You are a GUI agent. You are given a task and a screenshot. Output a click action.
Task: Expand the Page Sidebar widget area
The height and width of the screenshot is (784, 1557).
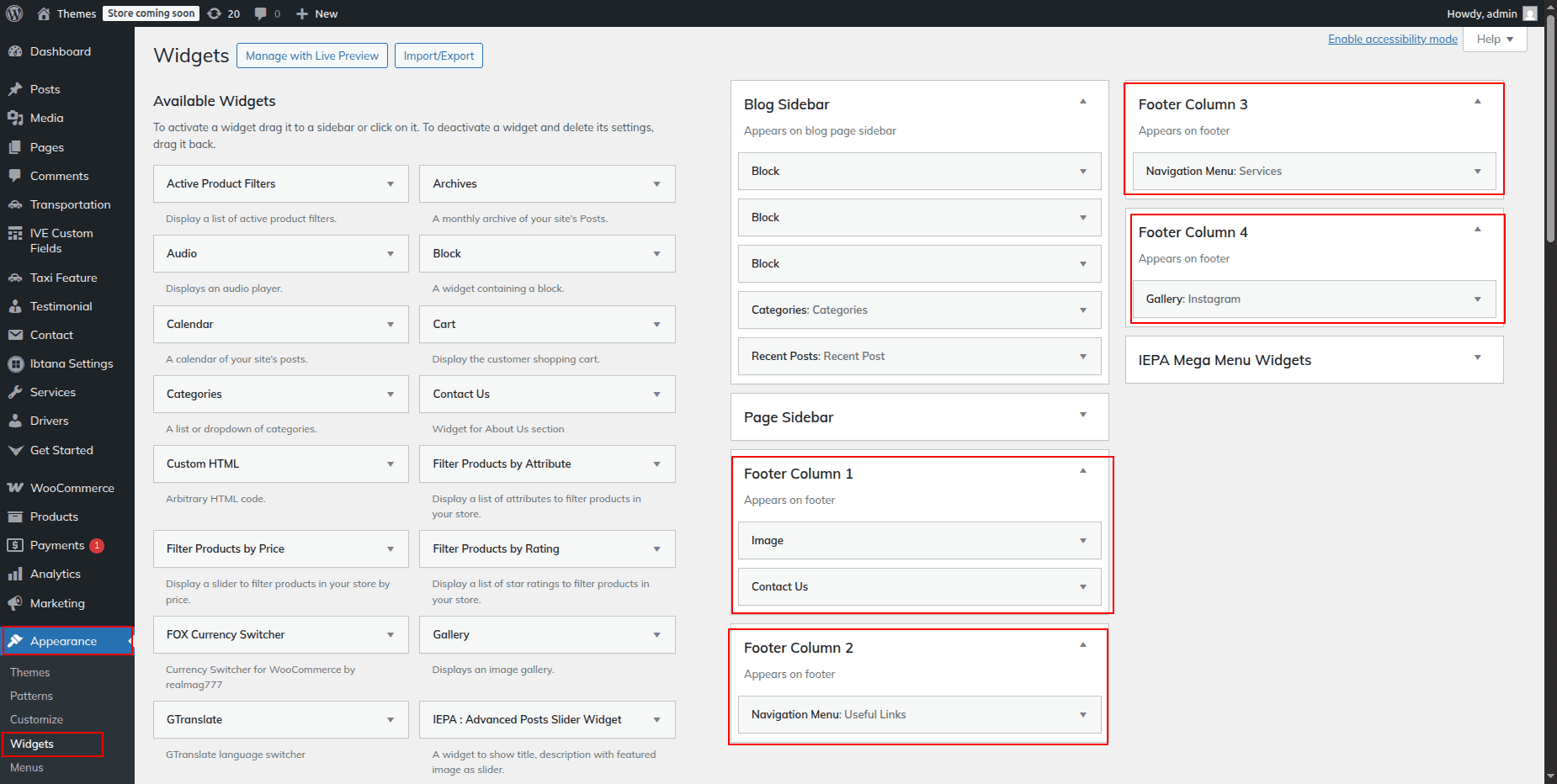click(x=1083, y=415)
